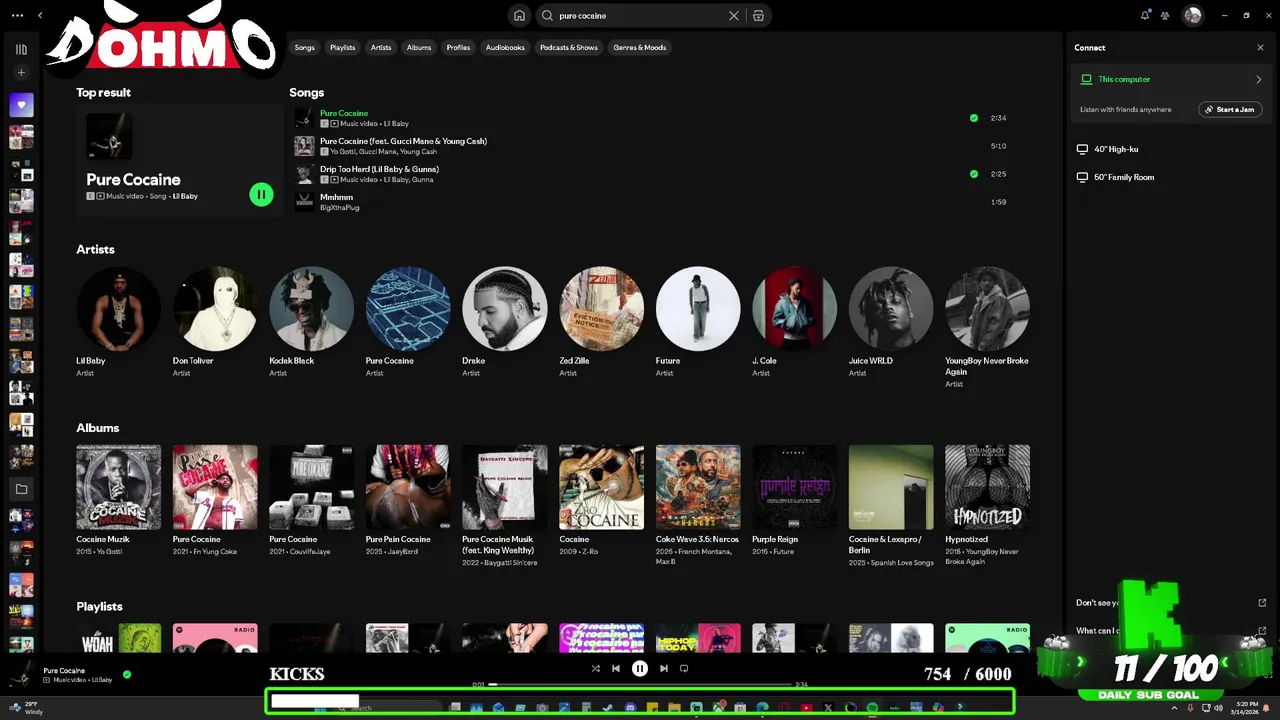Toggle saved checkmark on Pure Cocaine row
The image size is (1280, 720).
tap(974, 118)
